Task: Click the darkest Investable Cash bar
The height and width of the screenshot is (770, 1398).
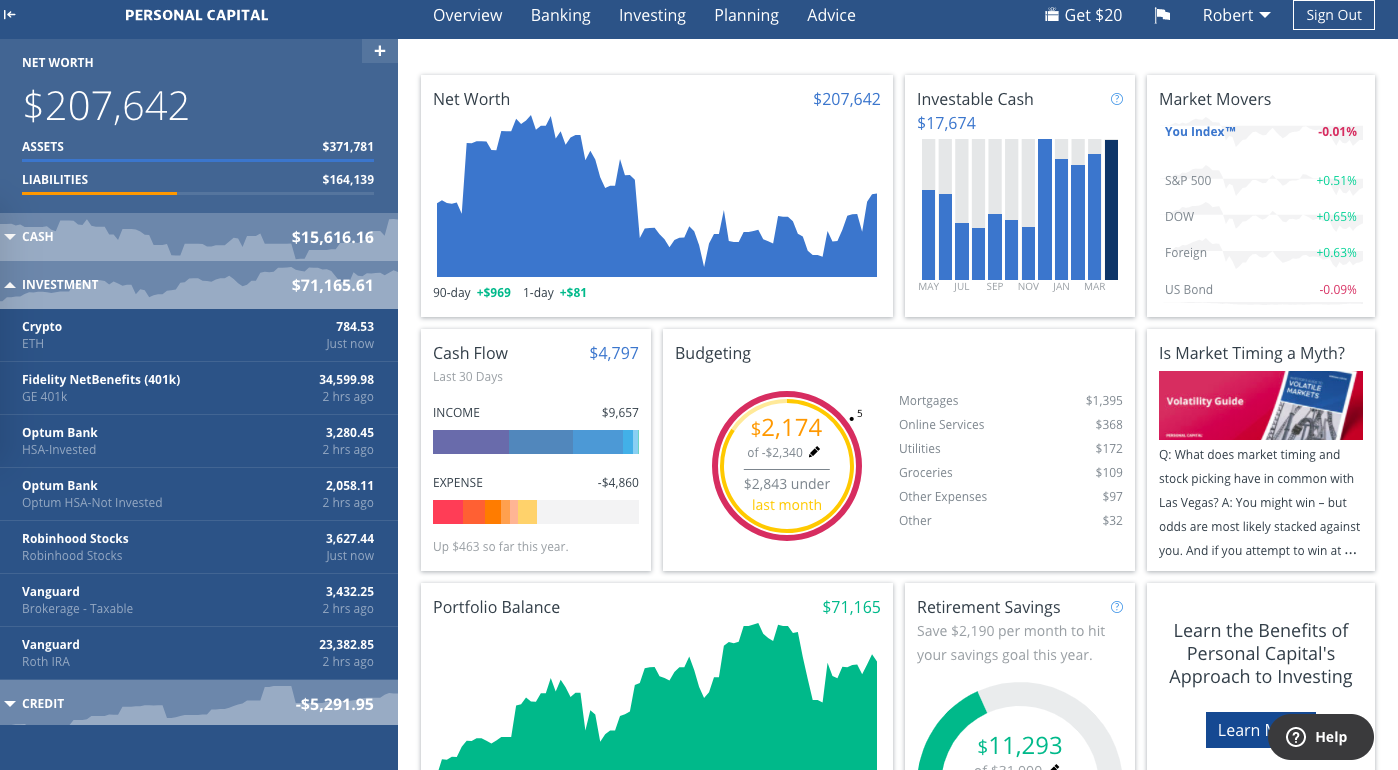Action: tap(1111, 210)
